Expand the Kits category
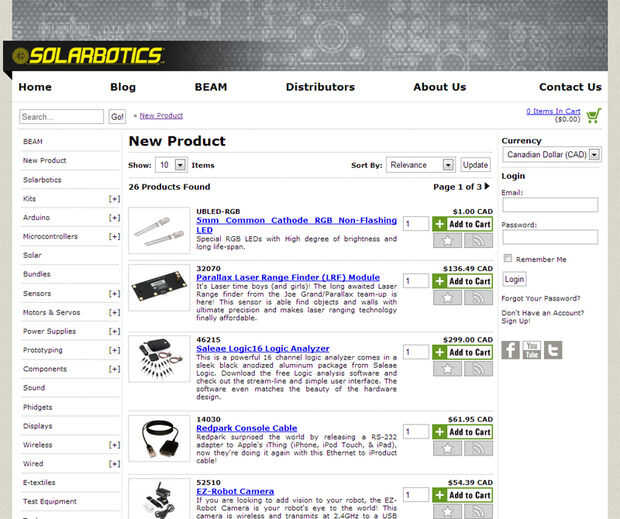The height and width of the screenshot is (519, 620). 114,199
